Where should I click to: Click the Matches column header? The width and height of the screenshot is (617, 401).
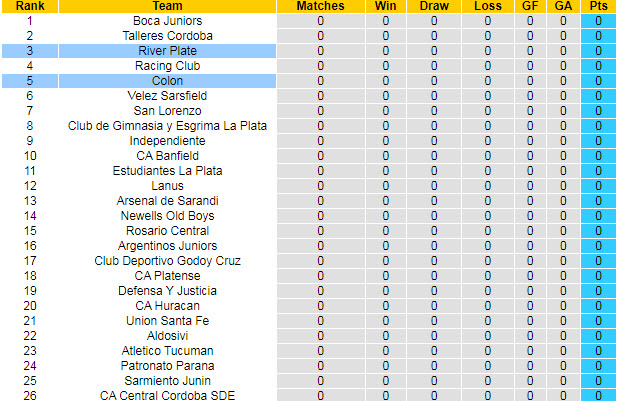[x=321, y=6]
